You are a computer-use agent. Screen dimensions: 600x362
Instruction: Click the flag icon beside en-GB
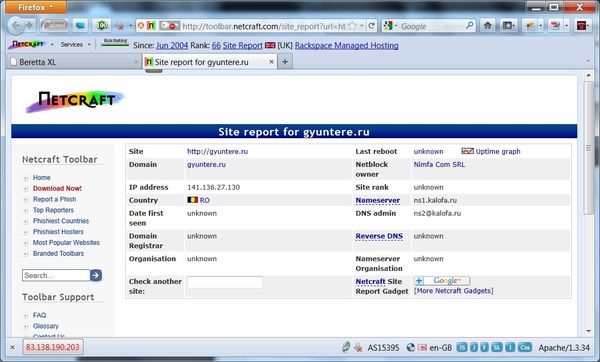[x=422, y=347]
